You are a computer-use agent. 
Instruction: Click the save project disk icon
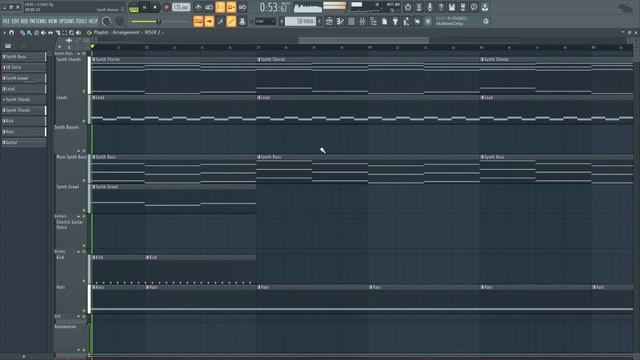click(x=452, y=7)
